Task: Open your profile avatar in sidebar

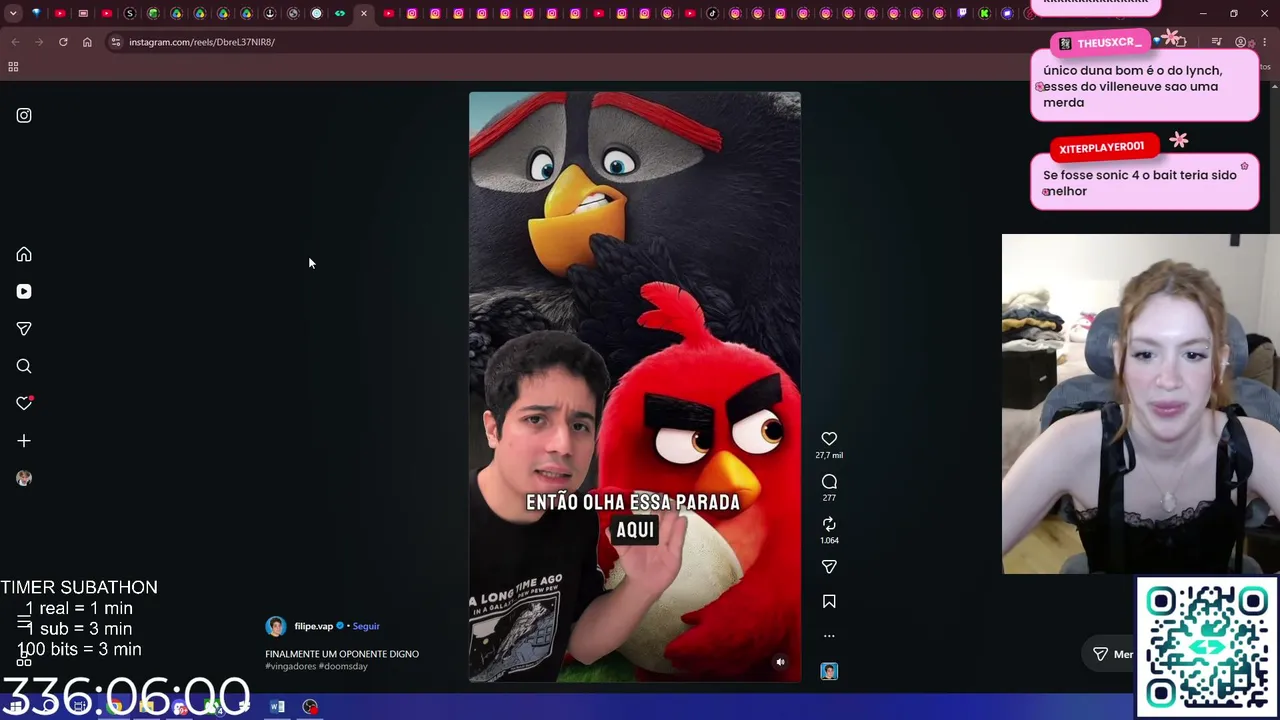Action: pyautogui.click(x=24, y=478)
